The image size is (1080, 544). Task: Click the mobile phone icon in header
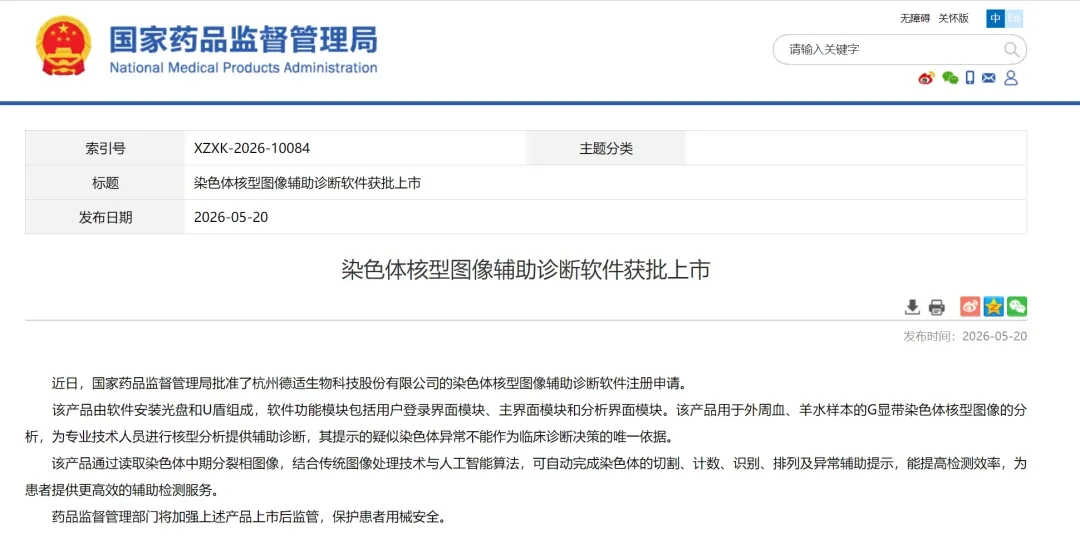click(970, 78)
